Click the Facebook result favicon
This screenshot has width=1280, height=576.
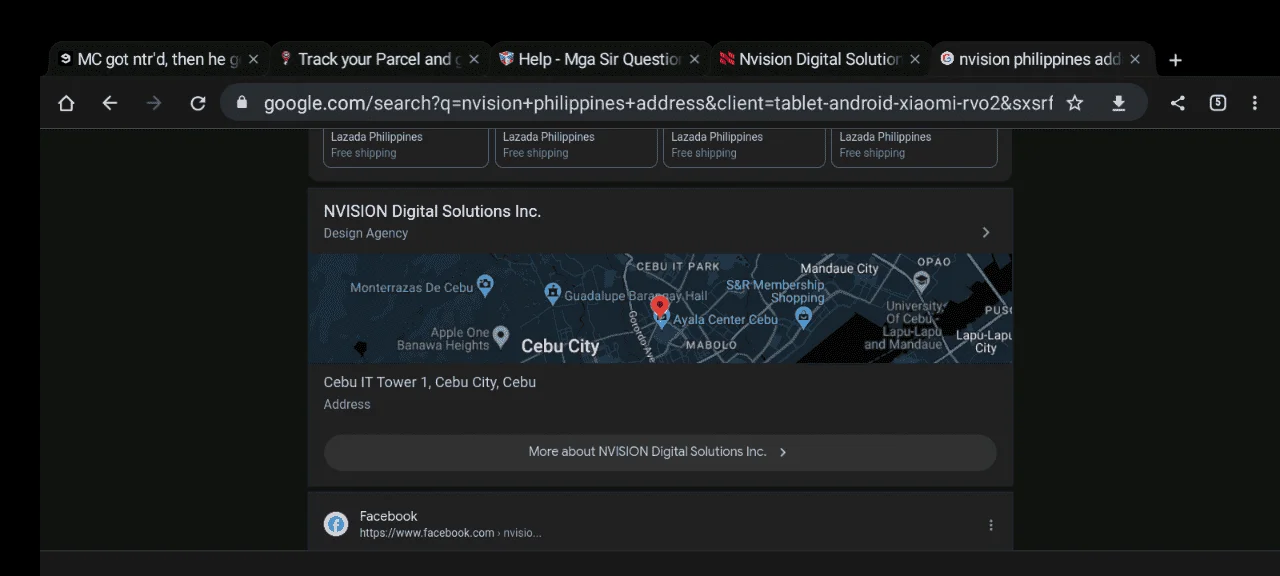(x=336, y=524)
